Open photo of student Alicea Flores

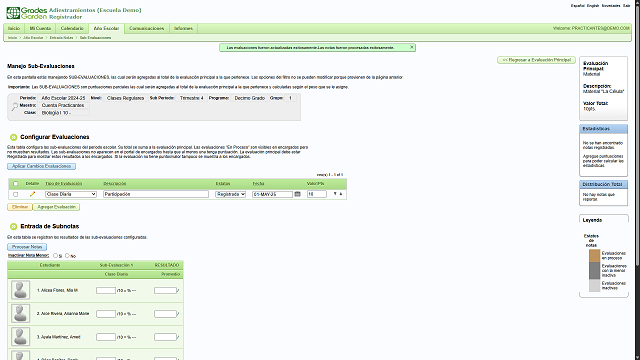pos(20,290)
